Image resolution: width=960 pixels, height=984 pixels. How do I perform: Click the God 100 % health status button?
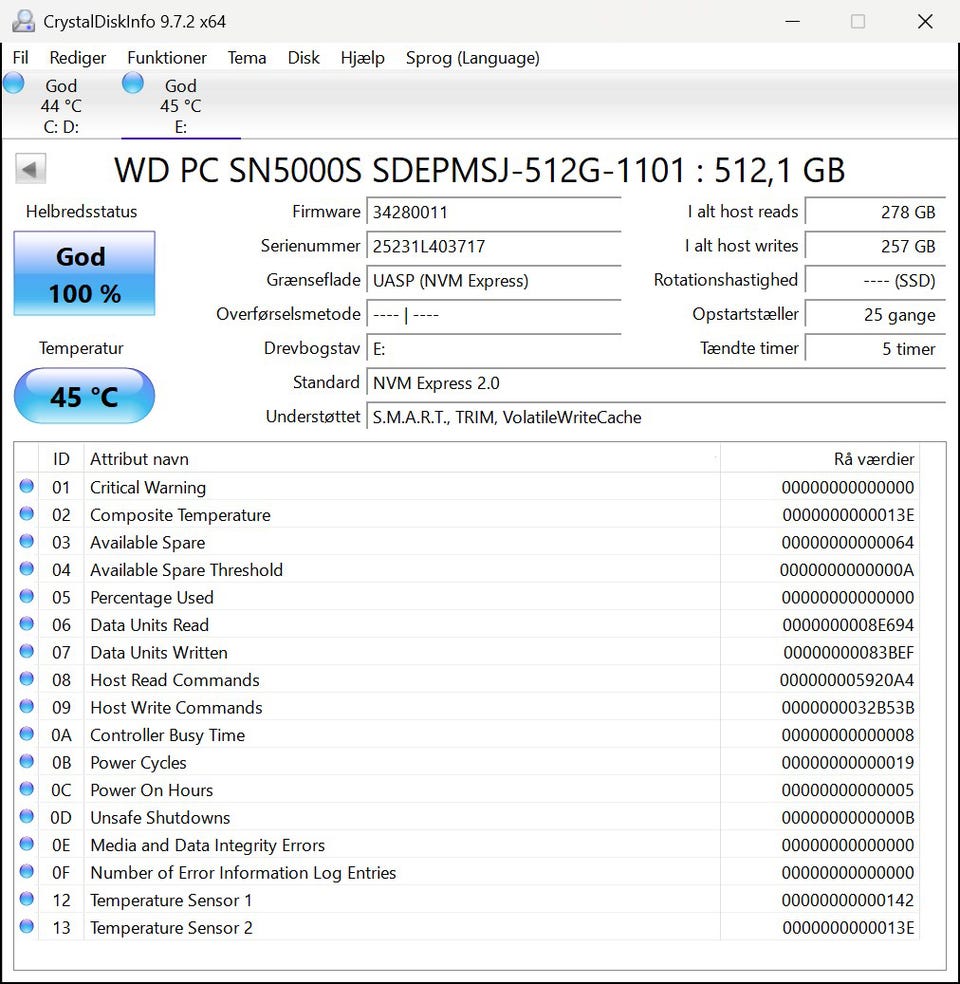84,274
